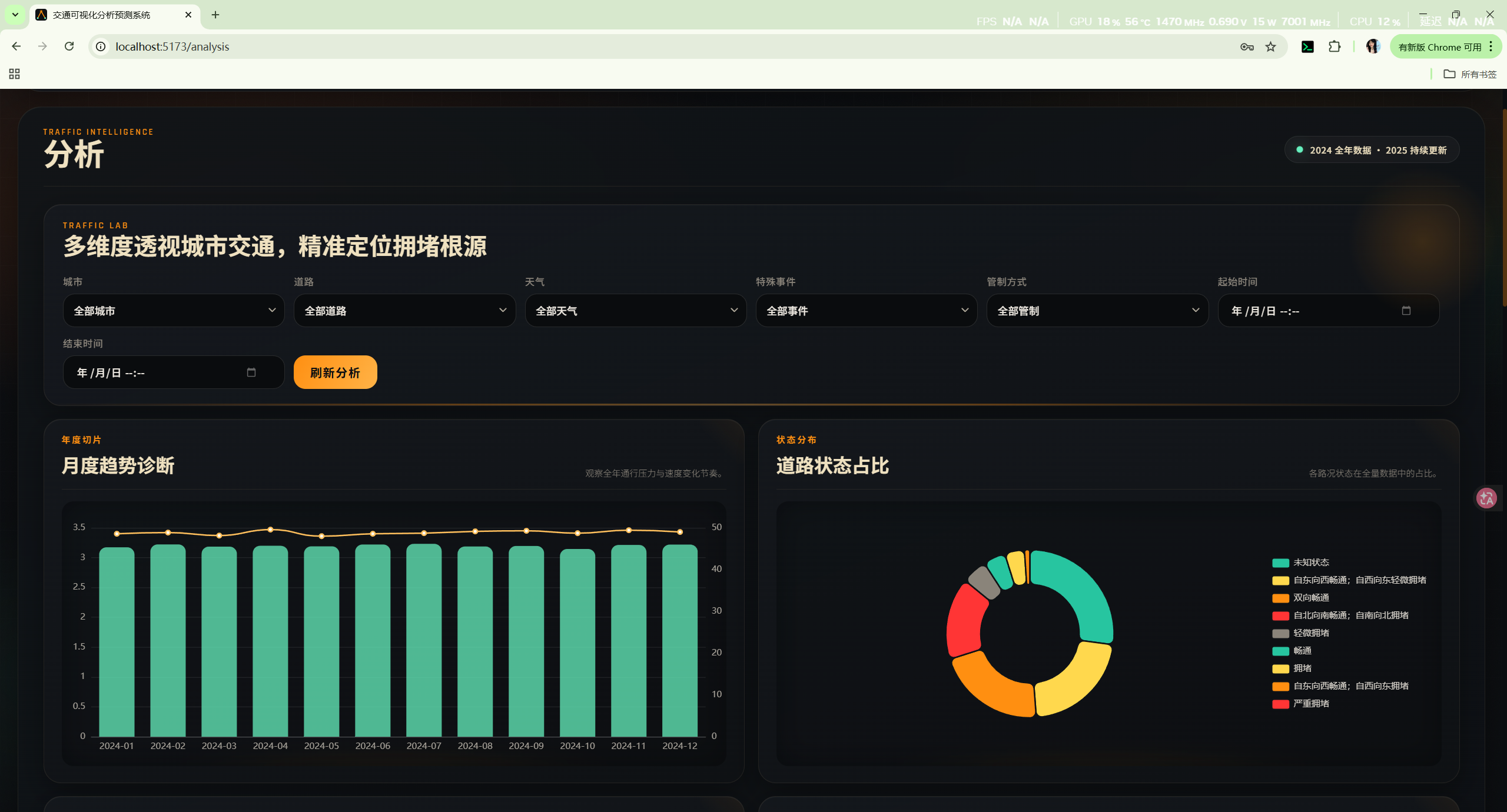Viewport: 1507px width, 812px height.
Task: Toggle 未知状态 legend item in pie chart
Action: tap(1310, 563)
